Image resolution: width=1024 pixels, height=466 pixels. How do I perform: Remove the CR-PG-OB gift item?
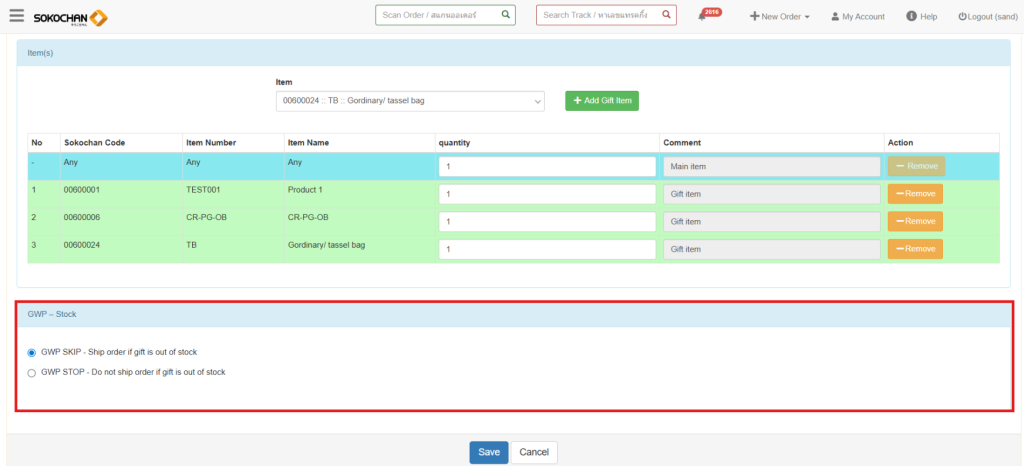coord(914,221)
